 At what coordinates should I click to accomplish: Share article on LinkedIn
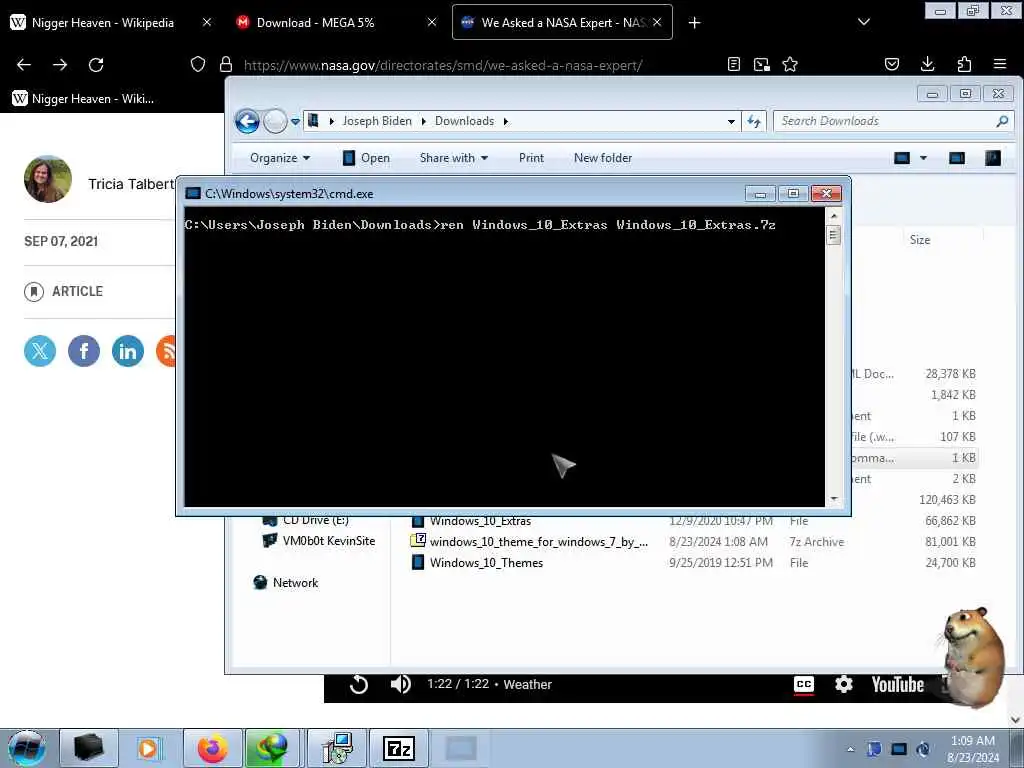(x=127, y=351)
